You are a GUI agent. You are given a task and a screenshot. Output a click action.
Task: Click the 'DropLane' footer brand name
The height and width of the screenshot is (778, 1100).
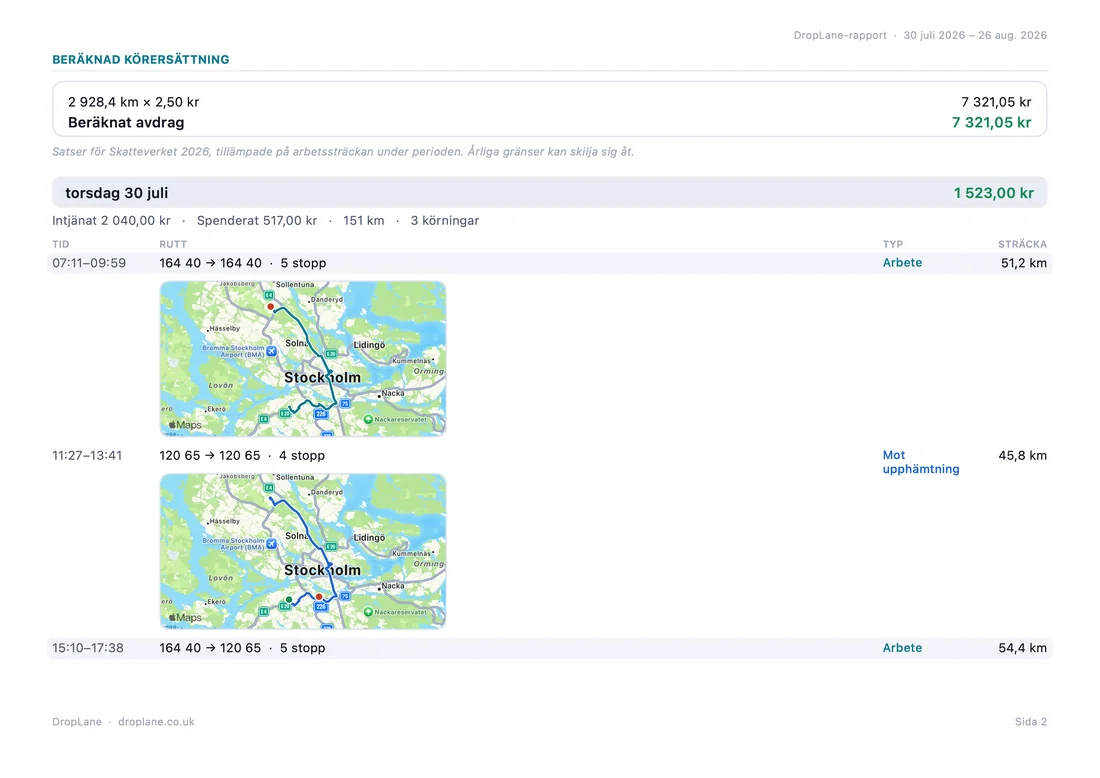[x=76, y=721]
